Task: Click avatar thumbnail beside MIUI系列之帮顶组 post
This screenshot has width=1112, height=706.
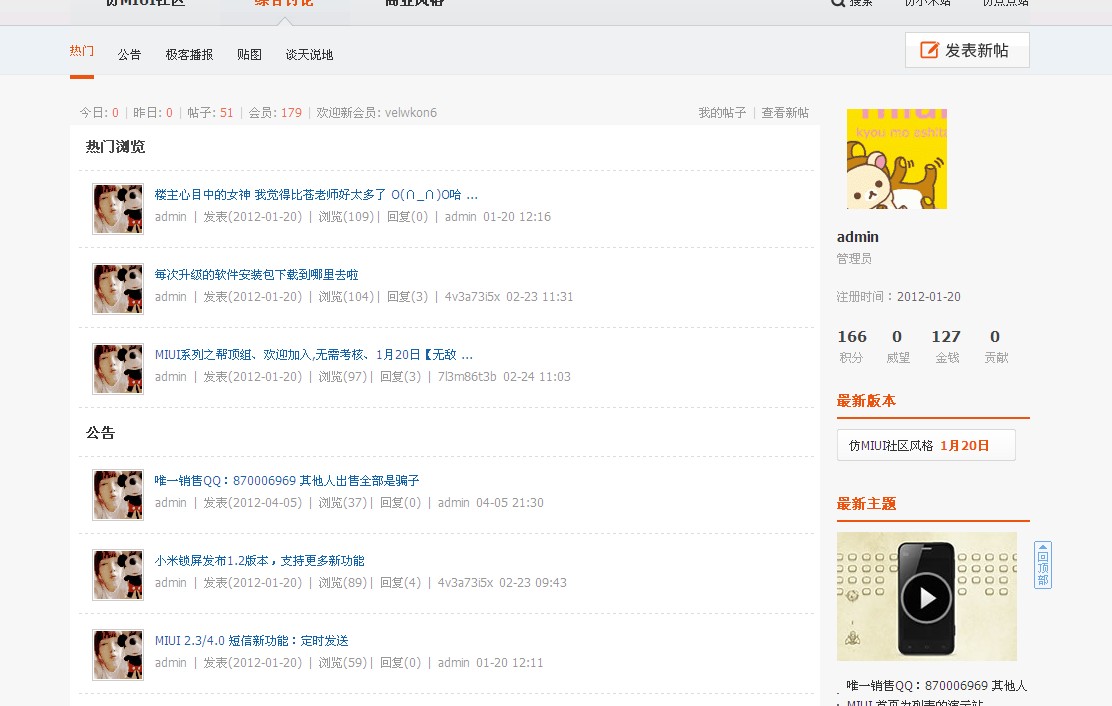Action: 118,369
